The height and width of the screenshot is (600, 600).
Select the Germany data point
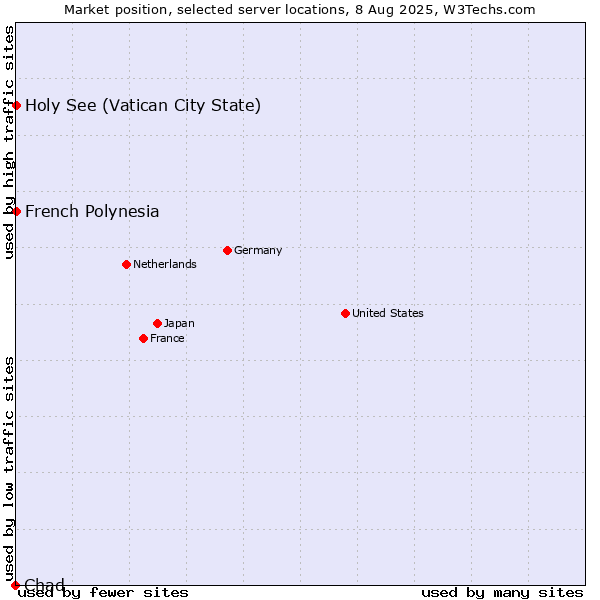227,251
